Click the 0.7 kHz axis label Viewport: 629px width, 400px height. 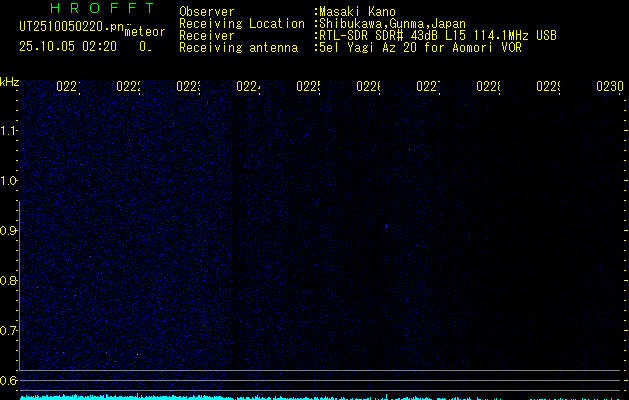tap(8, 330)
